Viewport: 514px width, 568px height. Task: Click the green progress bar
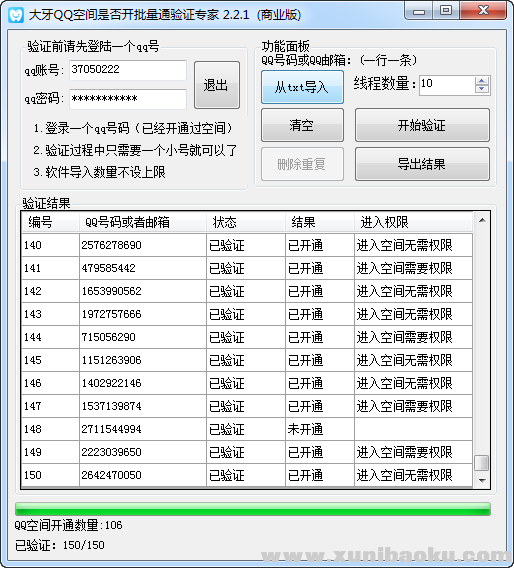point(253,509)
